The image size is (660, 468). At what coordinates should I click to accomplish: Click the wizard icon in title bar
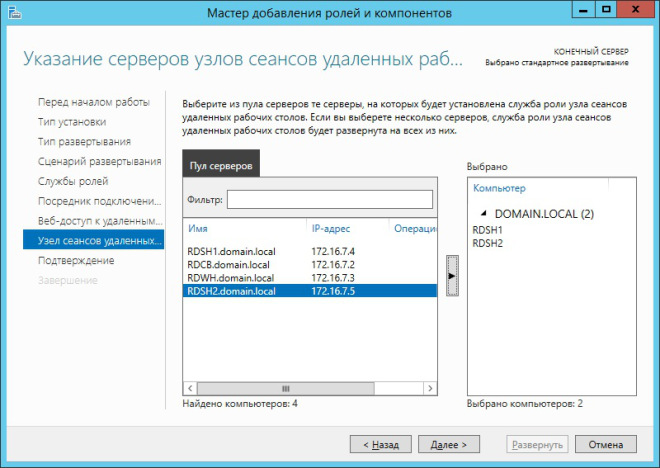pos(13,13)
